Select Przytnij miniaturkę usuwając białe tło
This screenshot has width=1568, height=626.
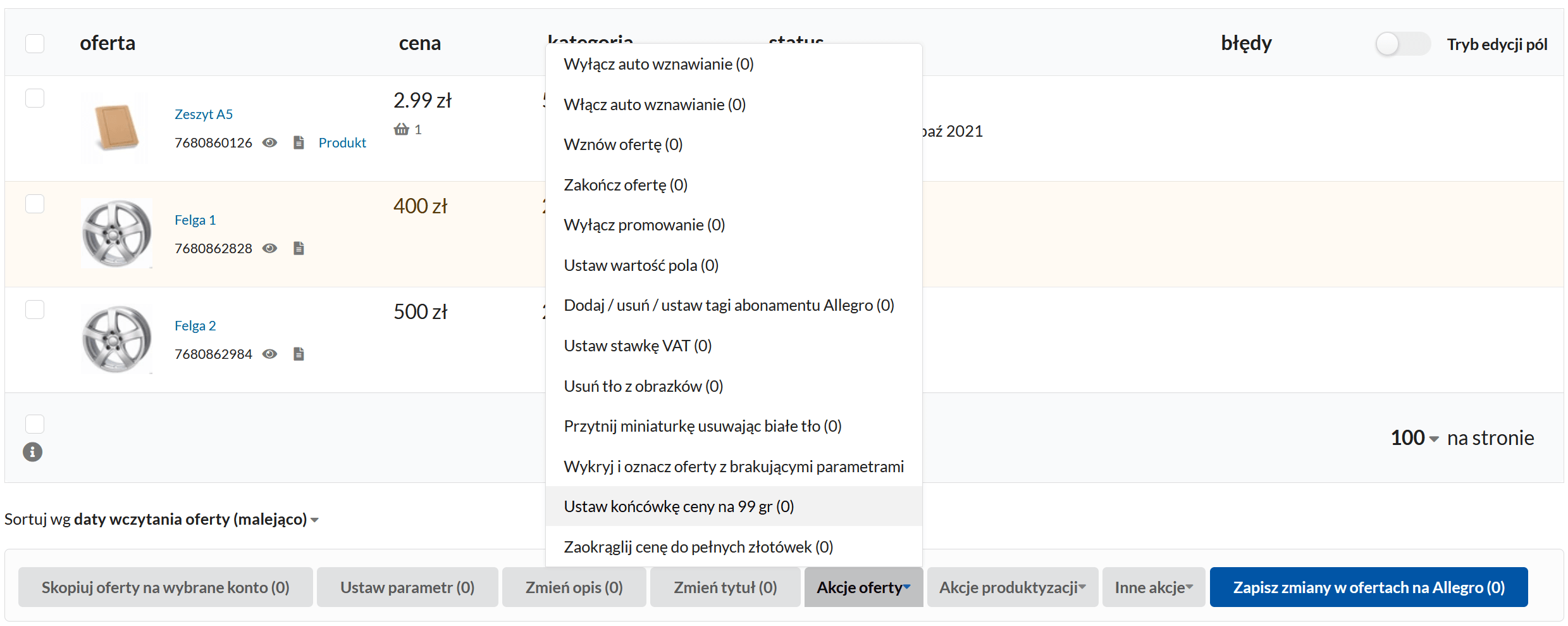coord(734,426)
